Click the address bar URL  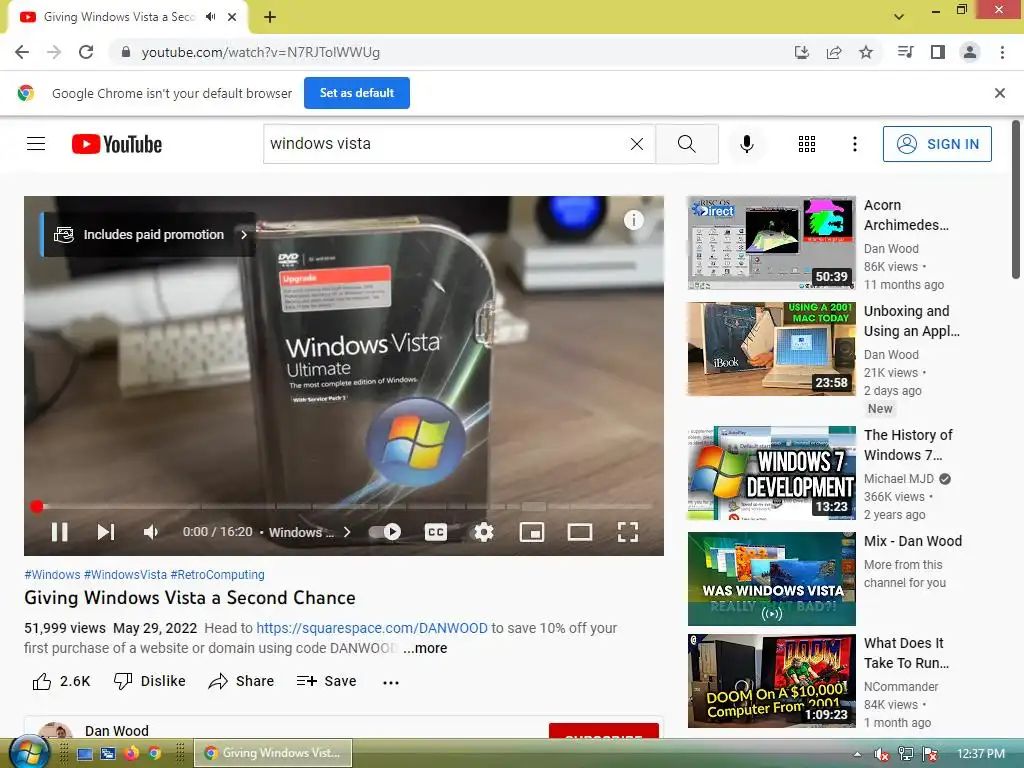(x=261, y=52)
